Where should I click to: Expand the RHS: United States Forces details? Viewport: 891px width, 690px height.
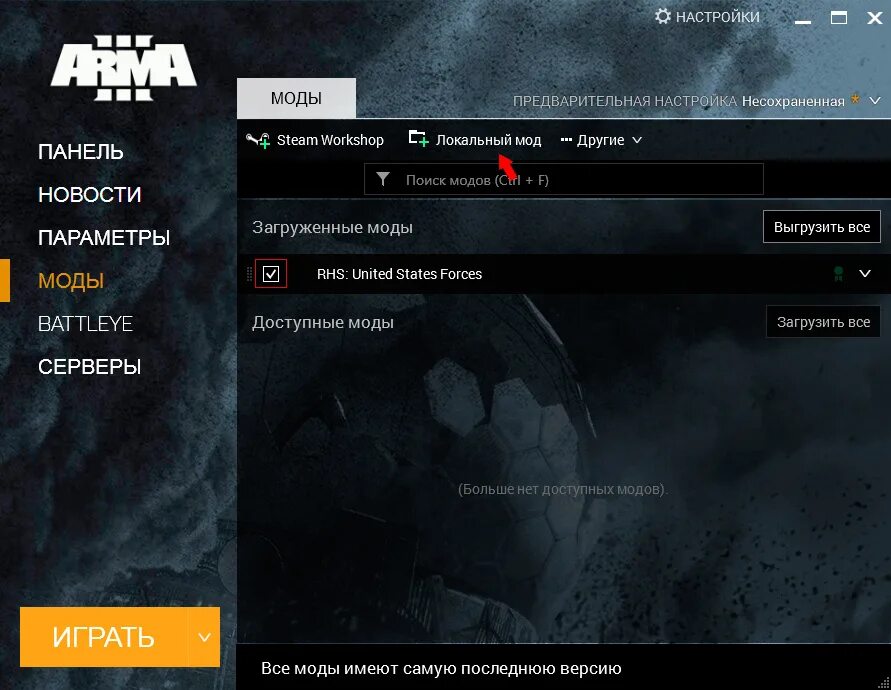click(865, 273)
